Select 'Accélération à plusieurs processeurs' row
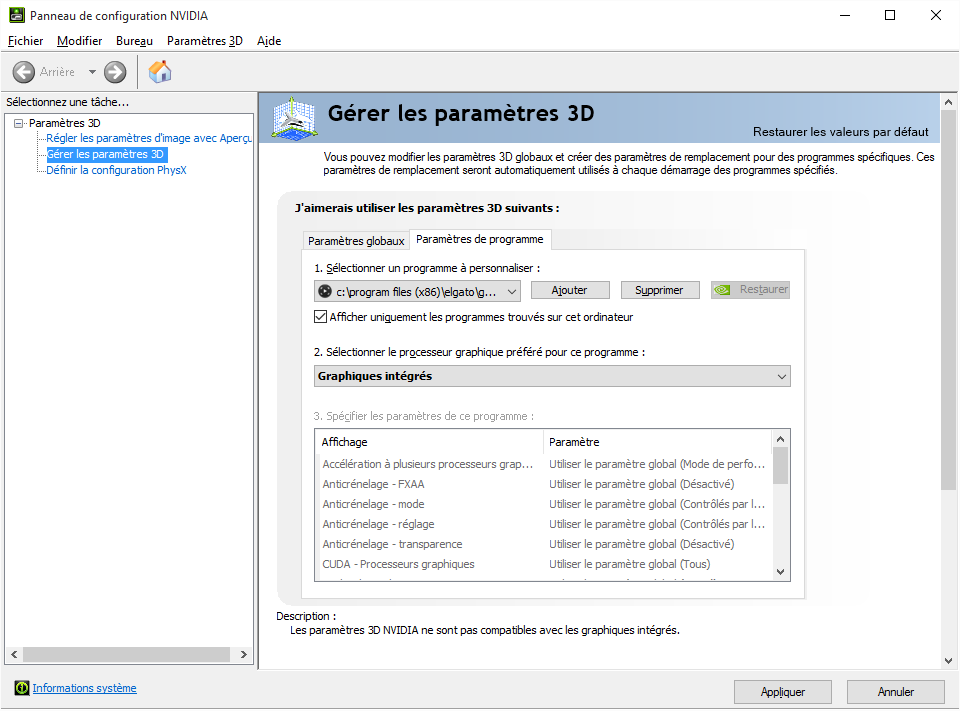Image resolution: width=960 pixels, height=711 pixels. pos(544,464)
